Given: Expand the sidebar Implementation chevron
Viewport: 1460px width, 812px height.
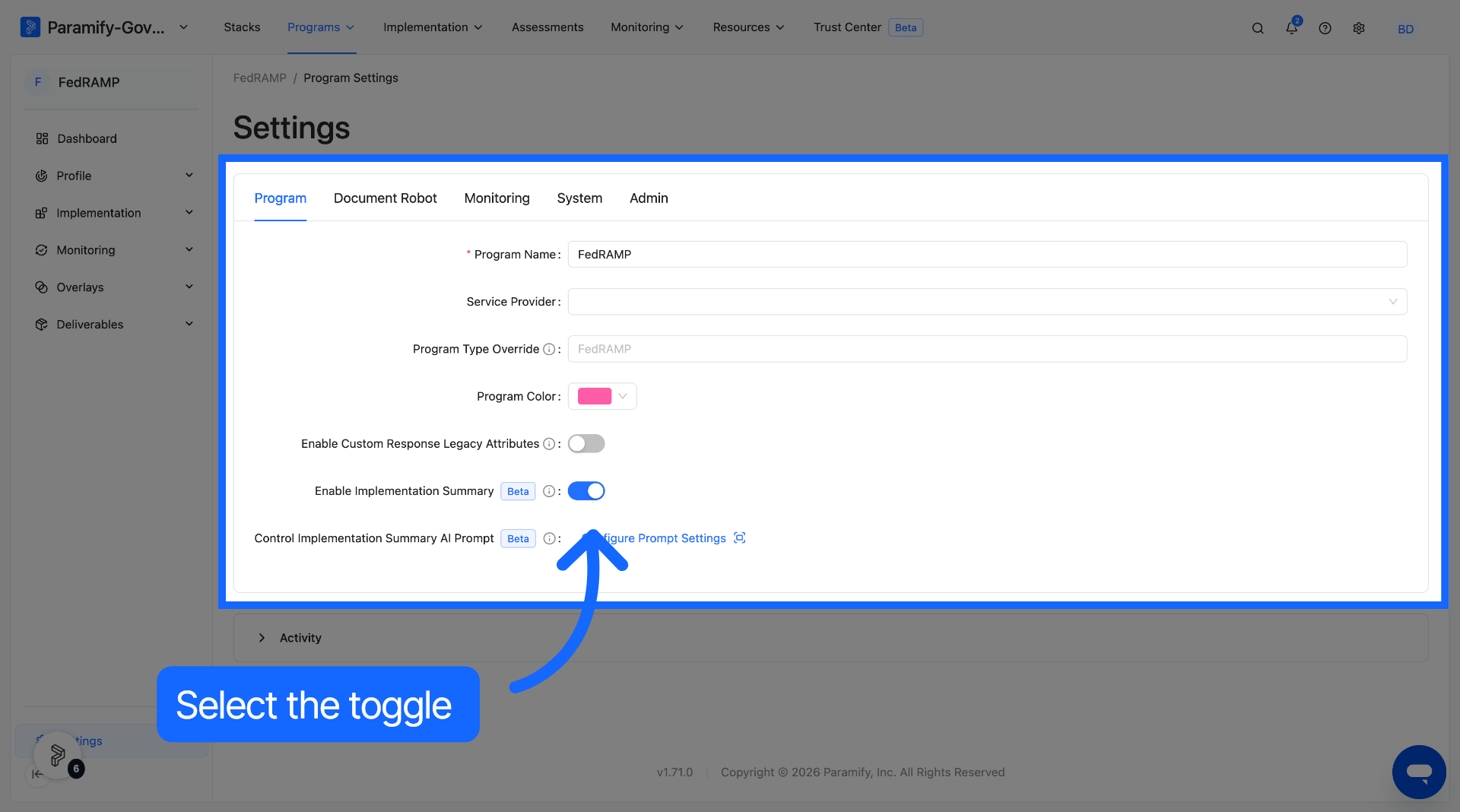Looking at the screenshot, I should 189,213.
